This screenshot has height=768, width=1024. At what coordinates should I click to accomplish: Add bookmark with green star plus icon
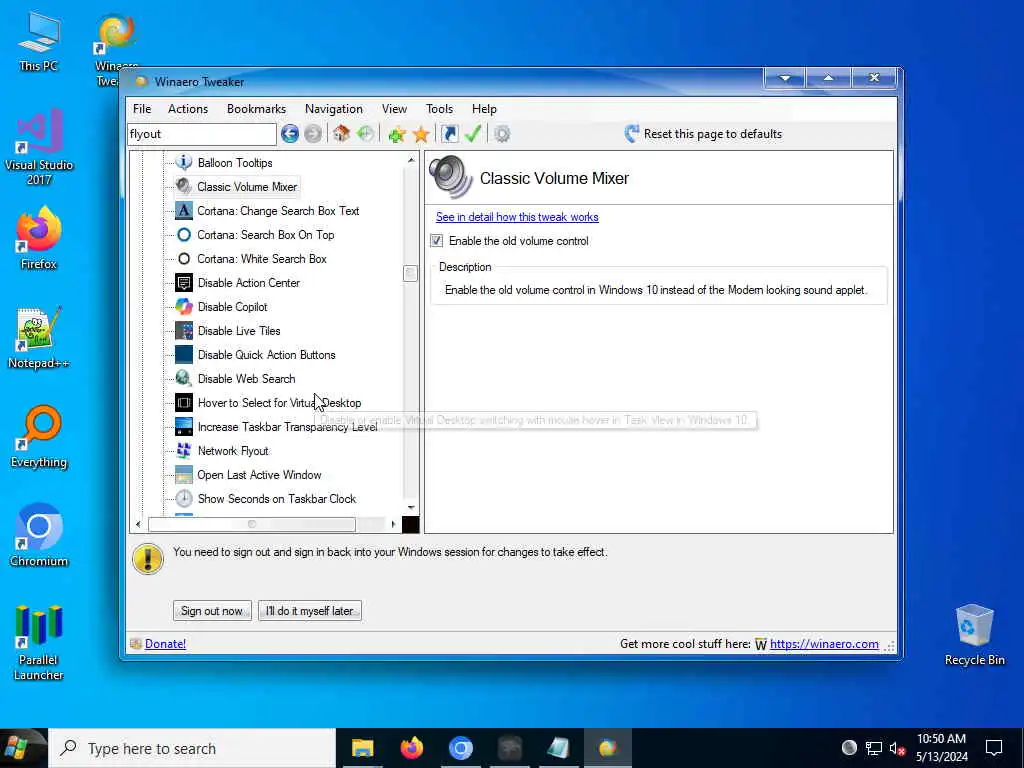pyautogui.click(x=396, y=135)
